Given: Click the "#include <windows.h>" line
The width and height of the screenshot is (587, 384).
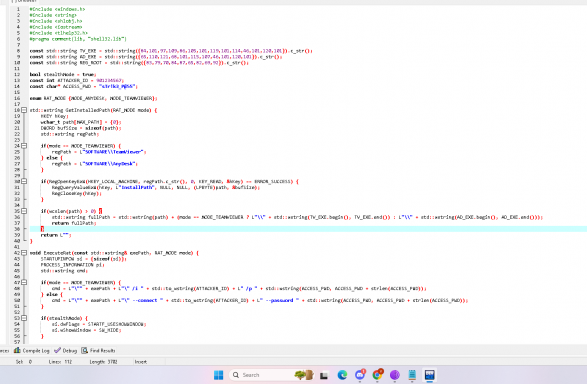Looking at the screenshot, I should click(57, 9).
